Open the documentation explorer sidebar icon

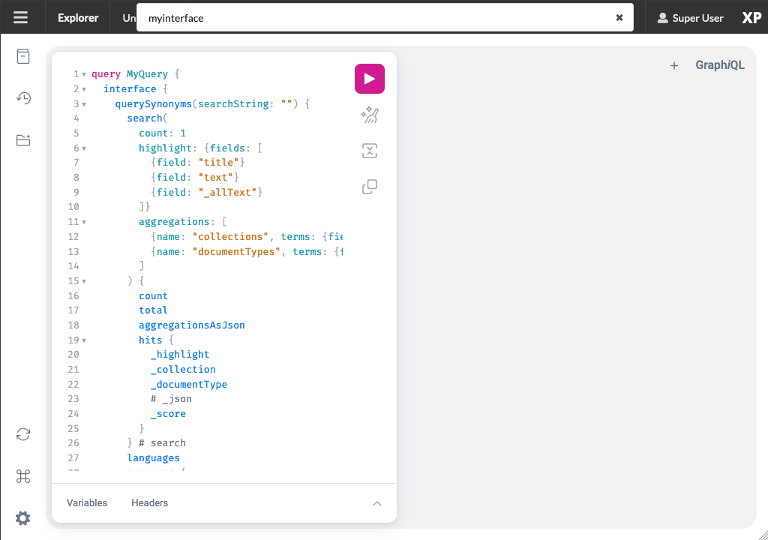coord(23,56)
